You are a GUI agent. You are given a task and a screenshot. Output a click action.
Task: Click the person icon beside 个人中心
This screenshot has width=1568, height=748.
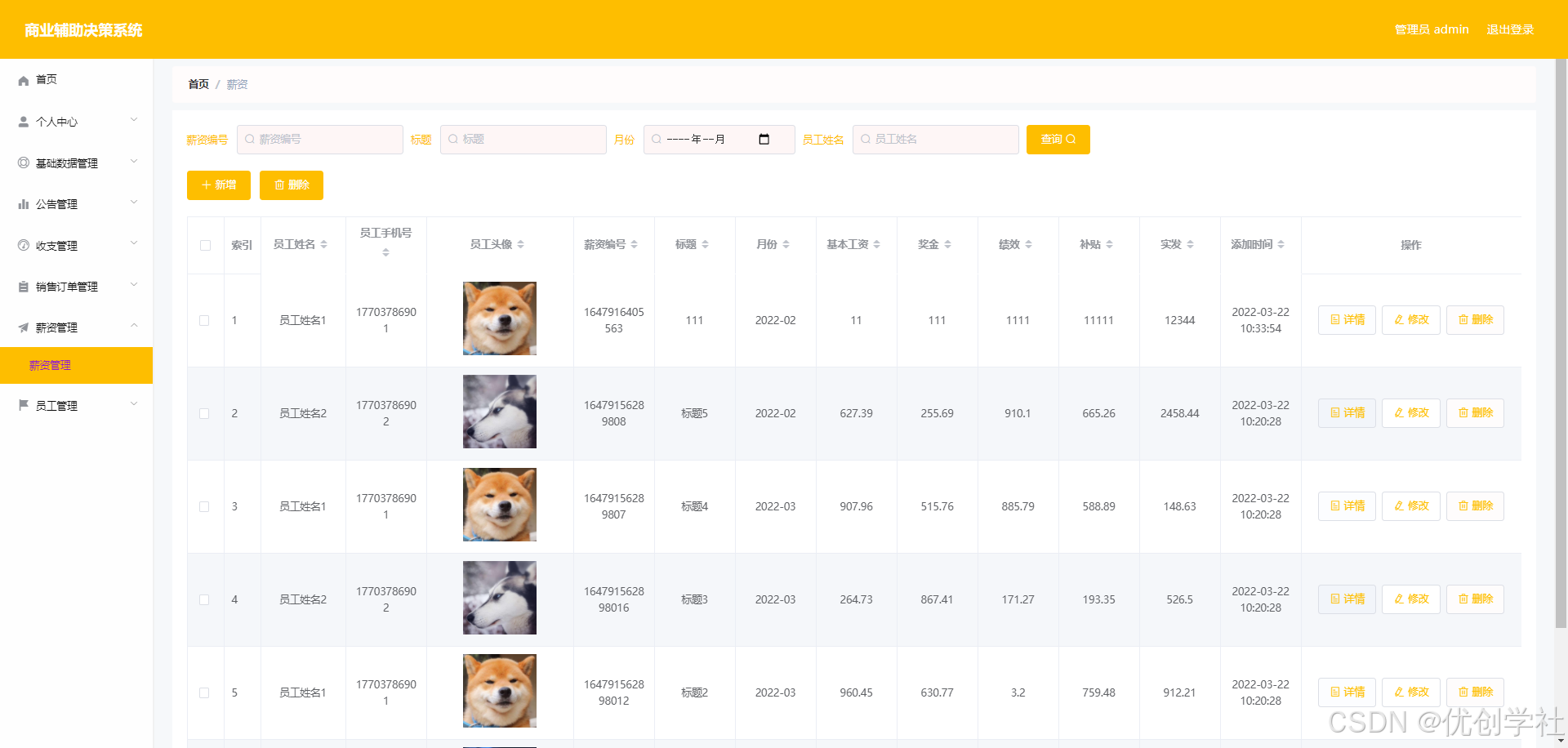pos(24,122)
